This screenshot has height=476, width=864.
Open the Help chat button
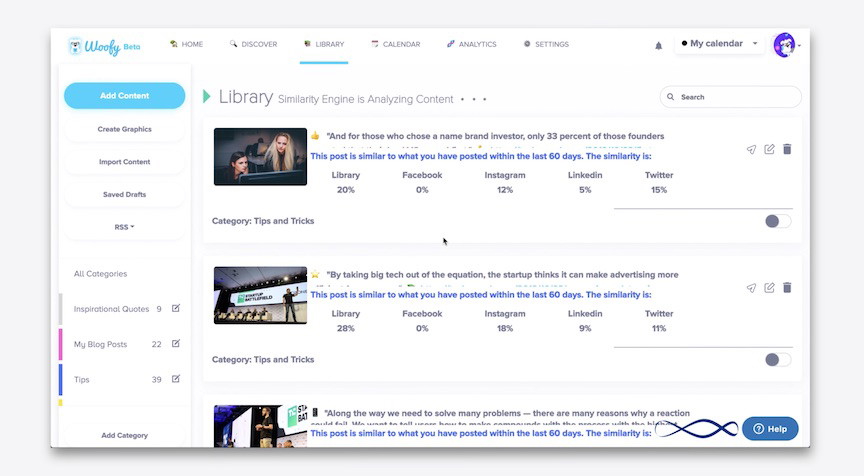770,429
